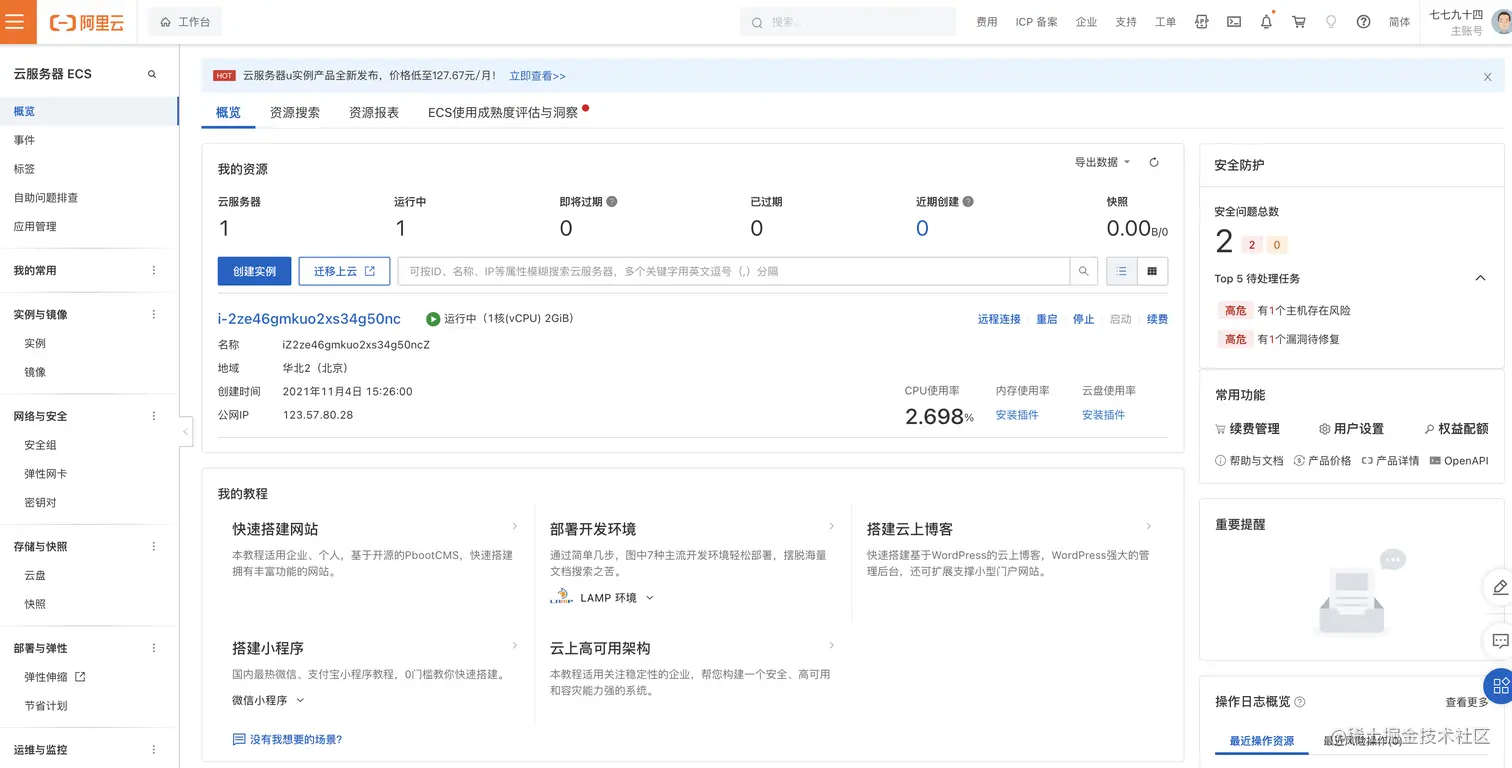Open the more-options dots next to 我的常用

(154, 271)
